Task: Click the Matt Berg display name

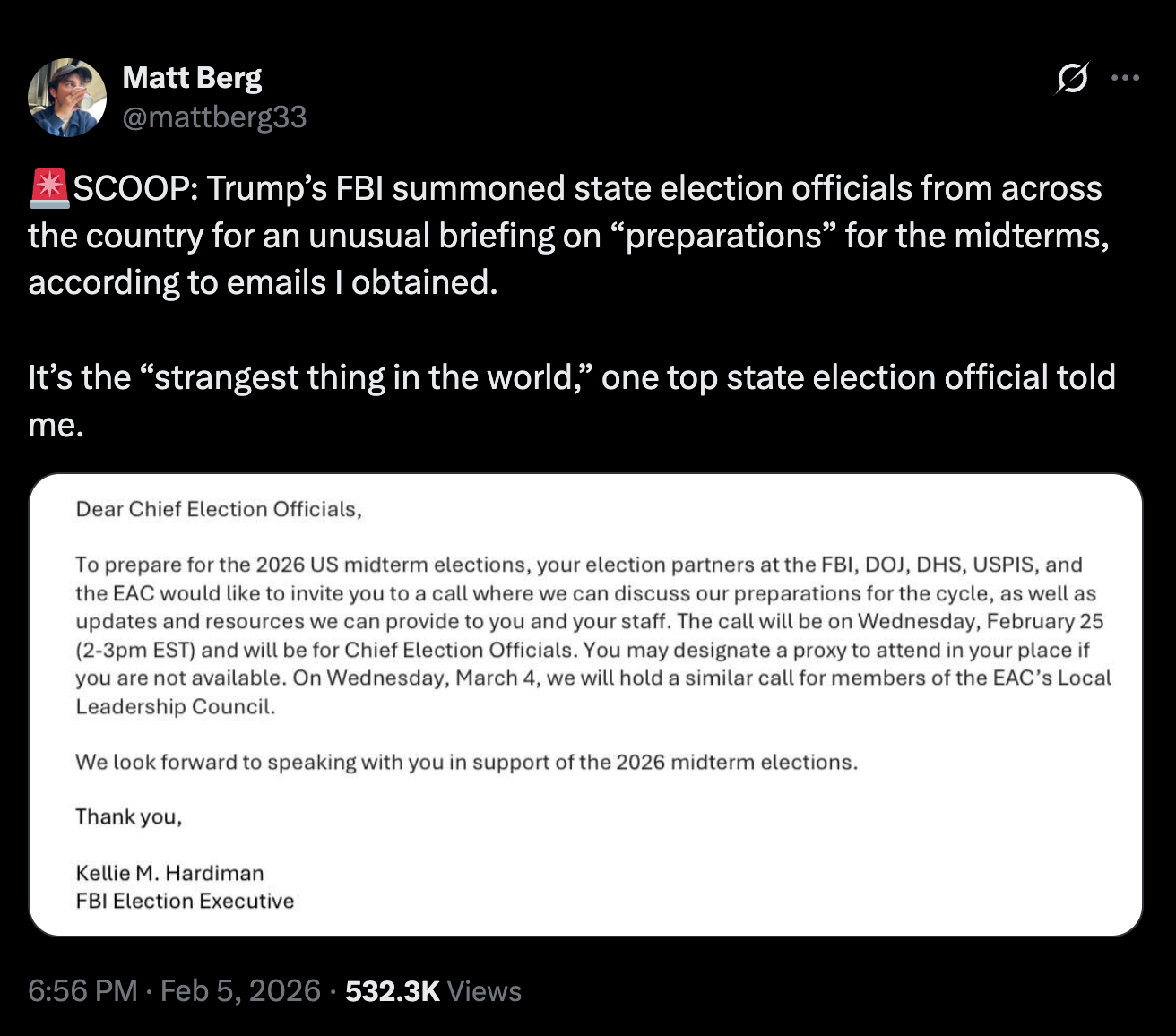Action: (x=192, y=78)
